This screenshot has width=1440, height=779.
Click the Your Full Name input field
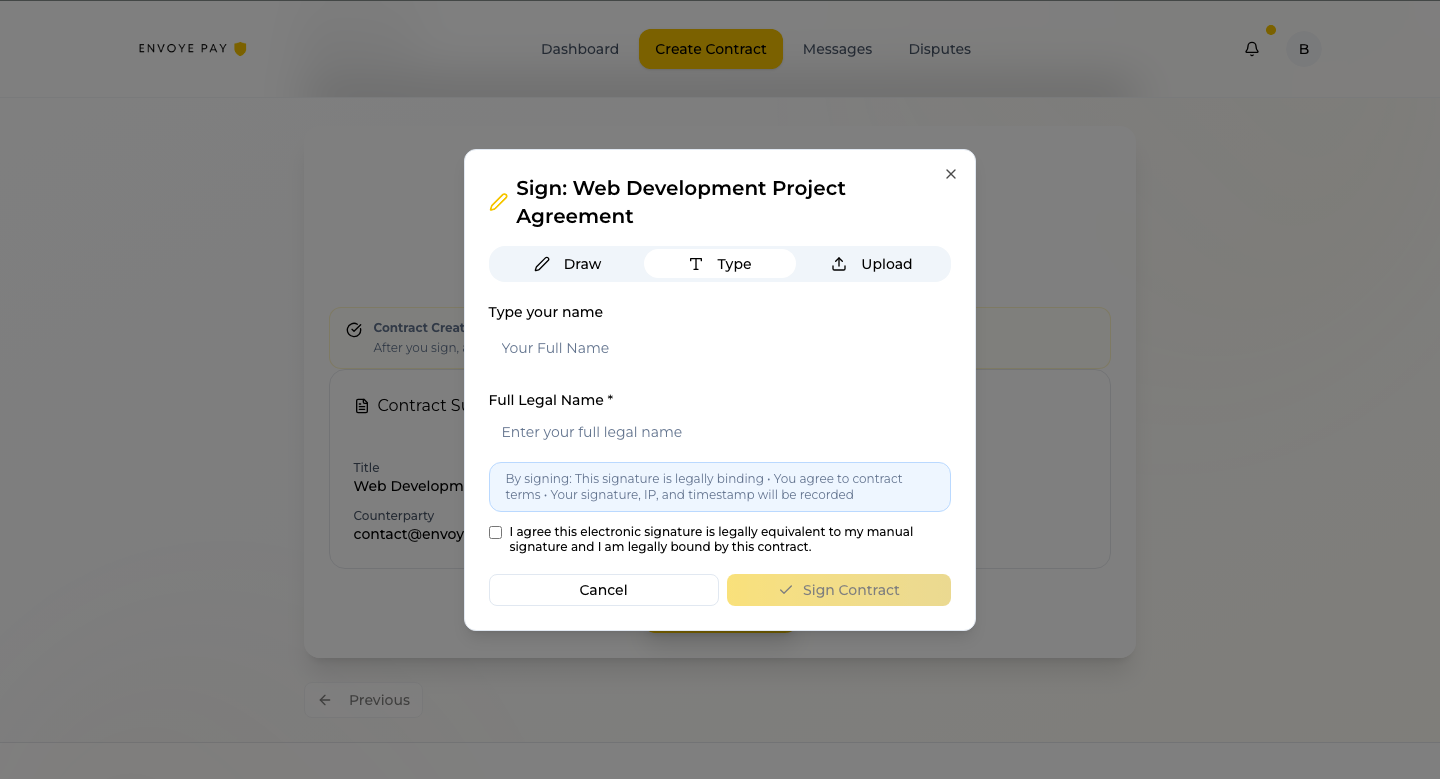(719, 347)
